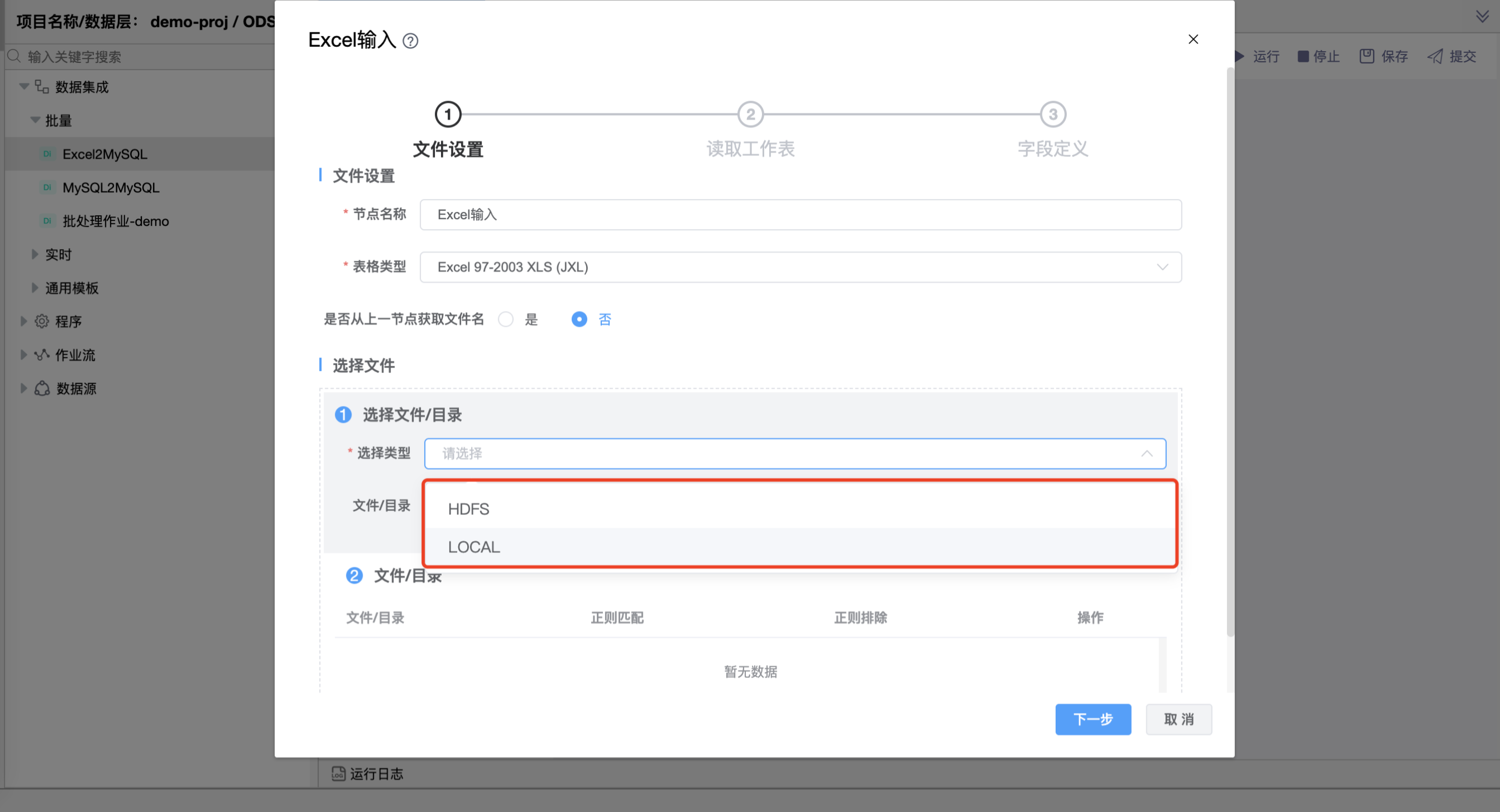Click the 下一步 button

point(1092,719)
